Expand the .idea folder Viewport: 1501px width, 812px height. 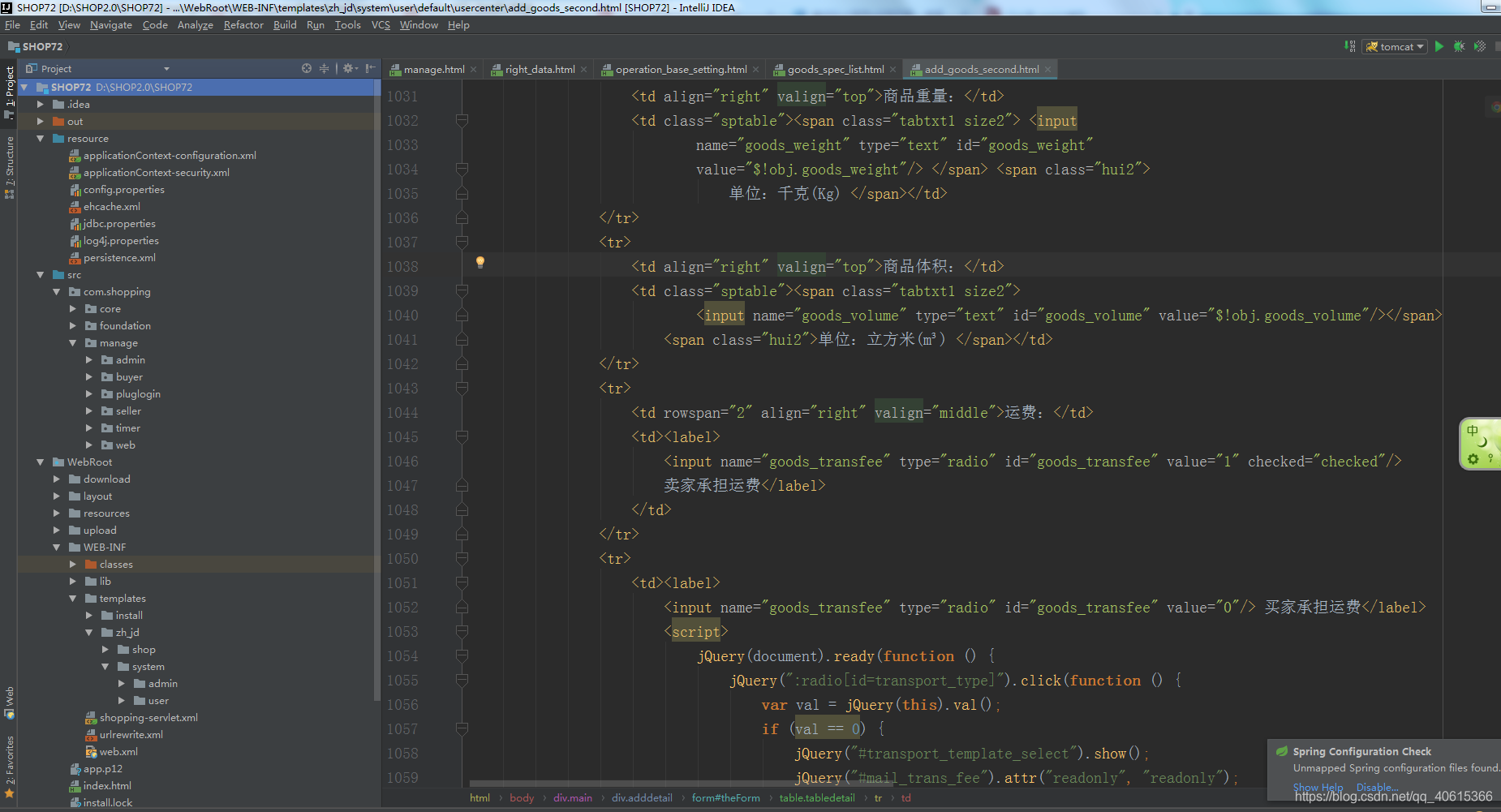[41, 104]
